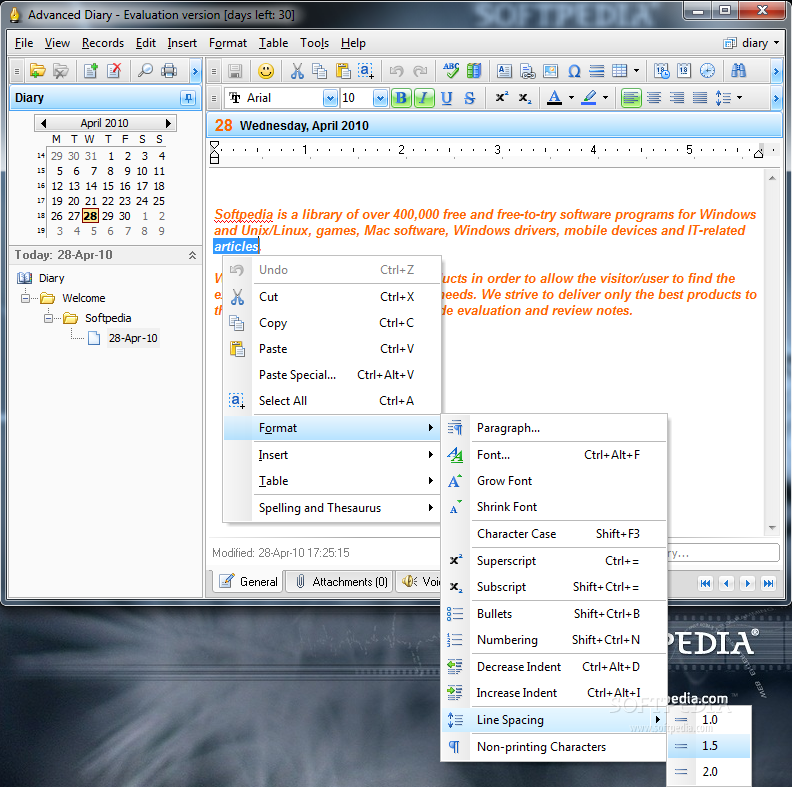Screen dimensions: 792x787
Task: Click editor scrollbar down arrow
Action: tap(772, 528)
